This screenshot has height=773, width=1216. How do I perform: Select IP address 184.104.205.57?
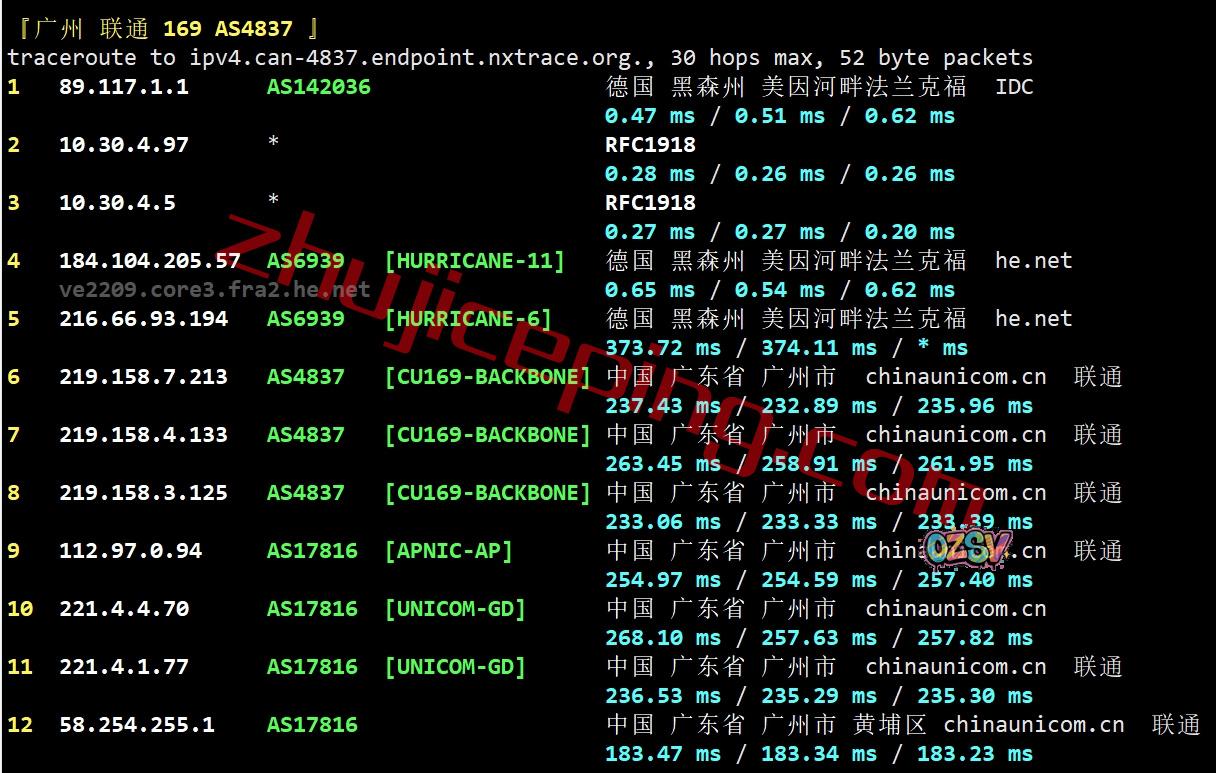(150, 261)
